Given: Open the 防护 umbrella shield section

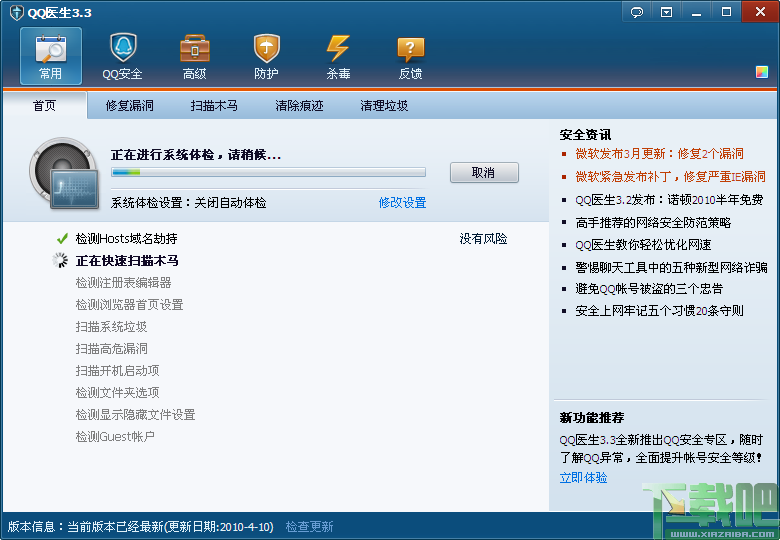Looking at the screenshot, I should coord(266,56).
